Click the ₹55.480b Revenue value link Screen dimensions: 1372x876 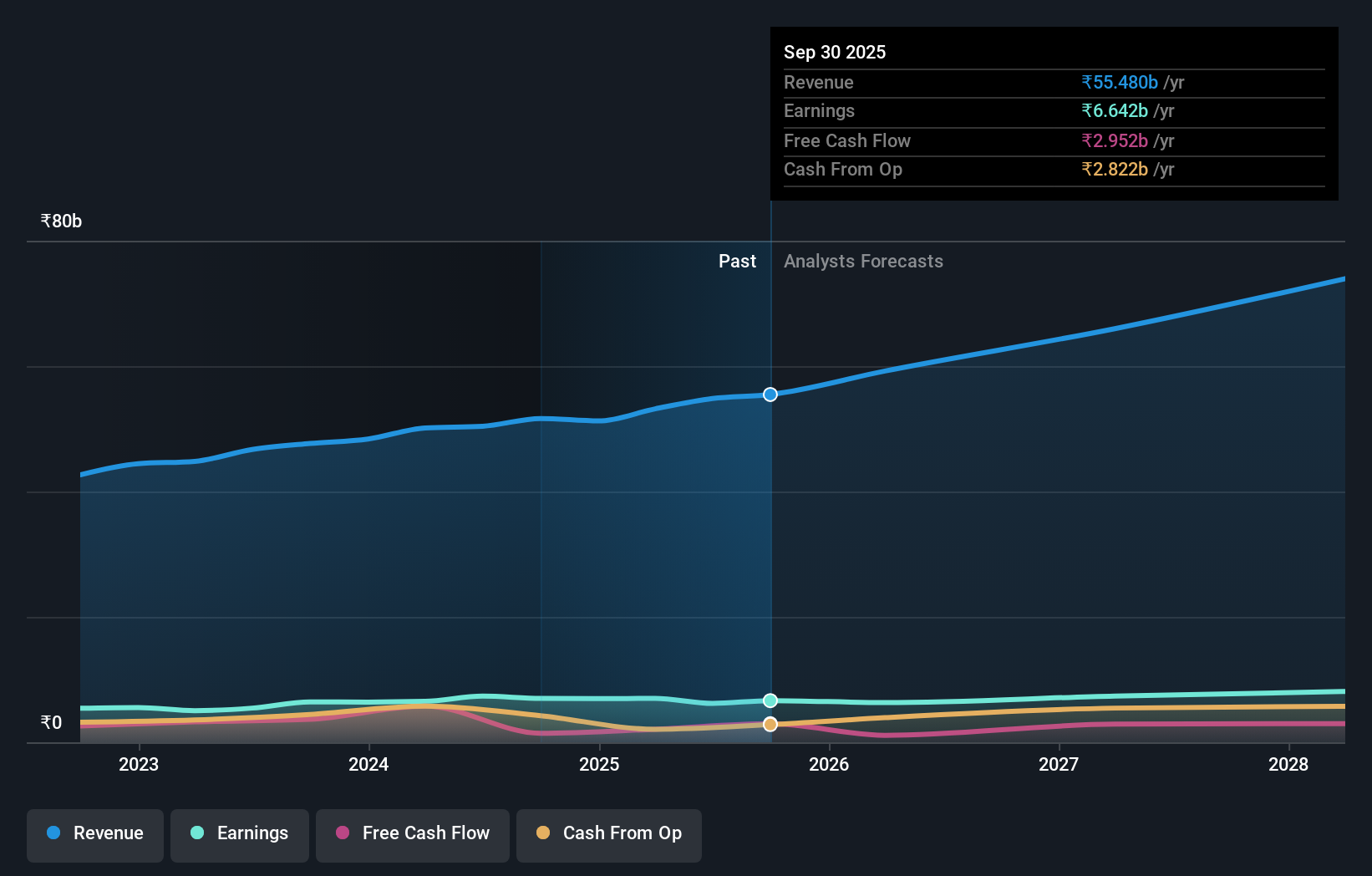pyautogui.click(x=1120, y=82)
